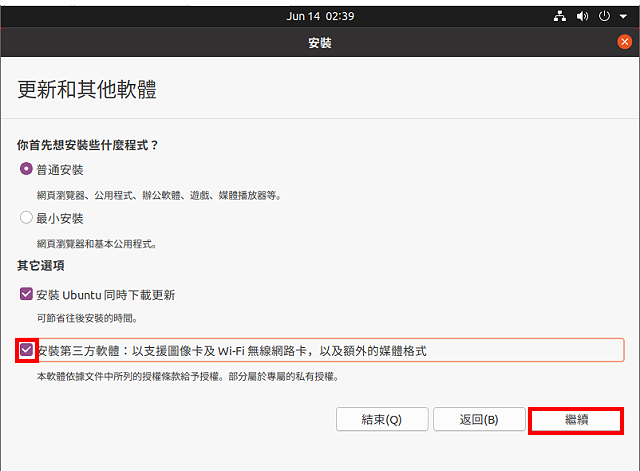Click the 結束(Q) button
The width and height of the screenshot is (640, 471).
pyautogui.click(x=382, y=420)
